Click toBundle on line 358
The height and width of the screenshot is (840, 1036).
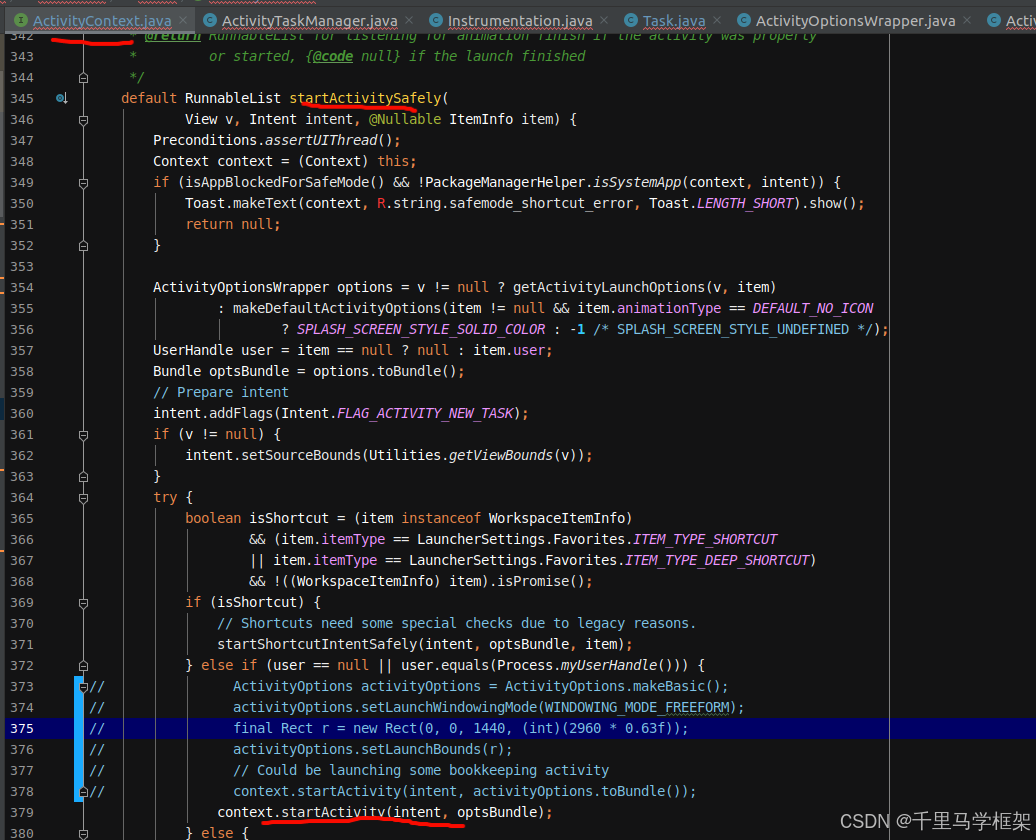click(x=410, y=371)
